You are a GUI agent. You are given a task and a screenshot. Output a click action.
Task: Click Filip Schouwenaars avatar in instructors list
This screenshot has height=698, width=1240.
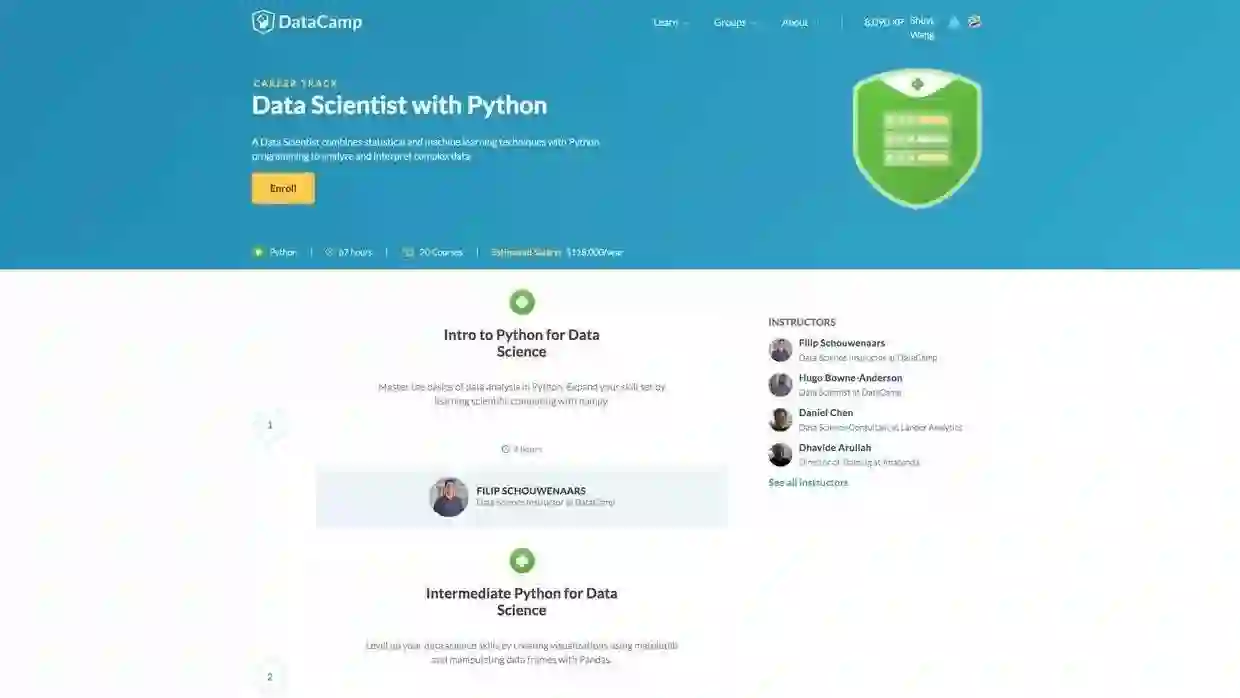point(780,350)
